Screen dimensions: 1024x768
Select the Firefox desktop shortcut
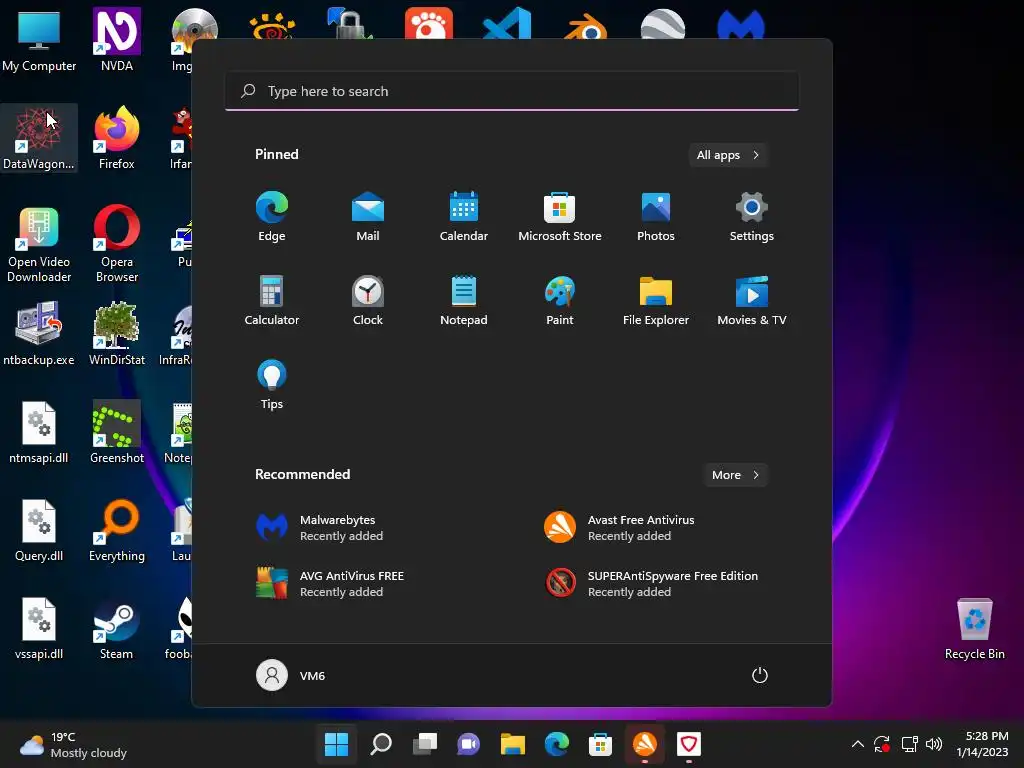pyautogui.click(x=117, y=138)
